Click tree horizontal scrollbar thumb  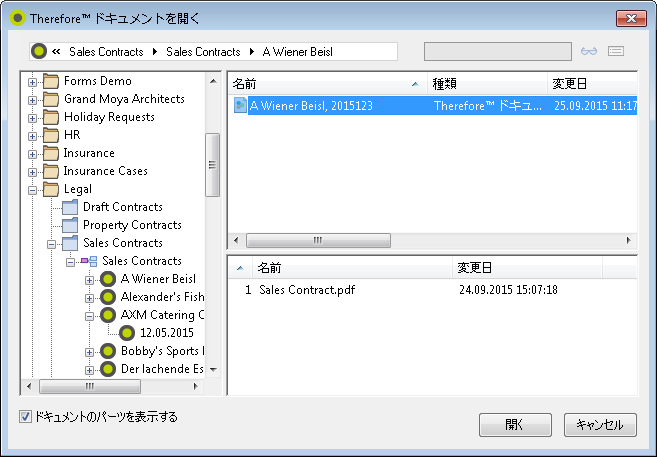tap(90, 386)
